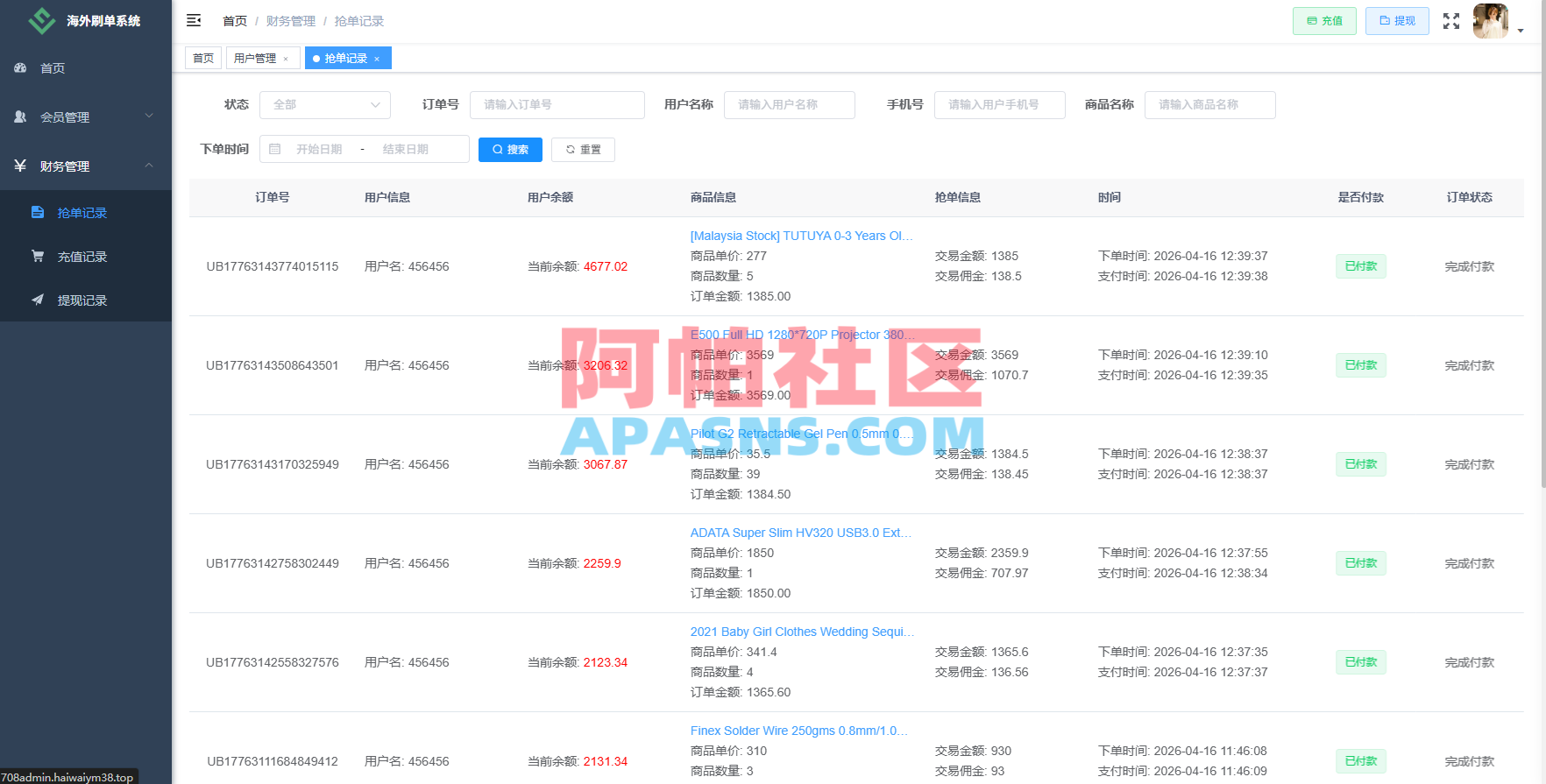The image size is (1546, 784).
Task: Select the active 抢单记录 tab
Action: tap(348, 58)
